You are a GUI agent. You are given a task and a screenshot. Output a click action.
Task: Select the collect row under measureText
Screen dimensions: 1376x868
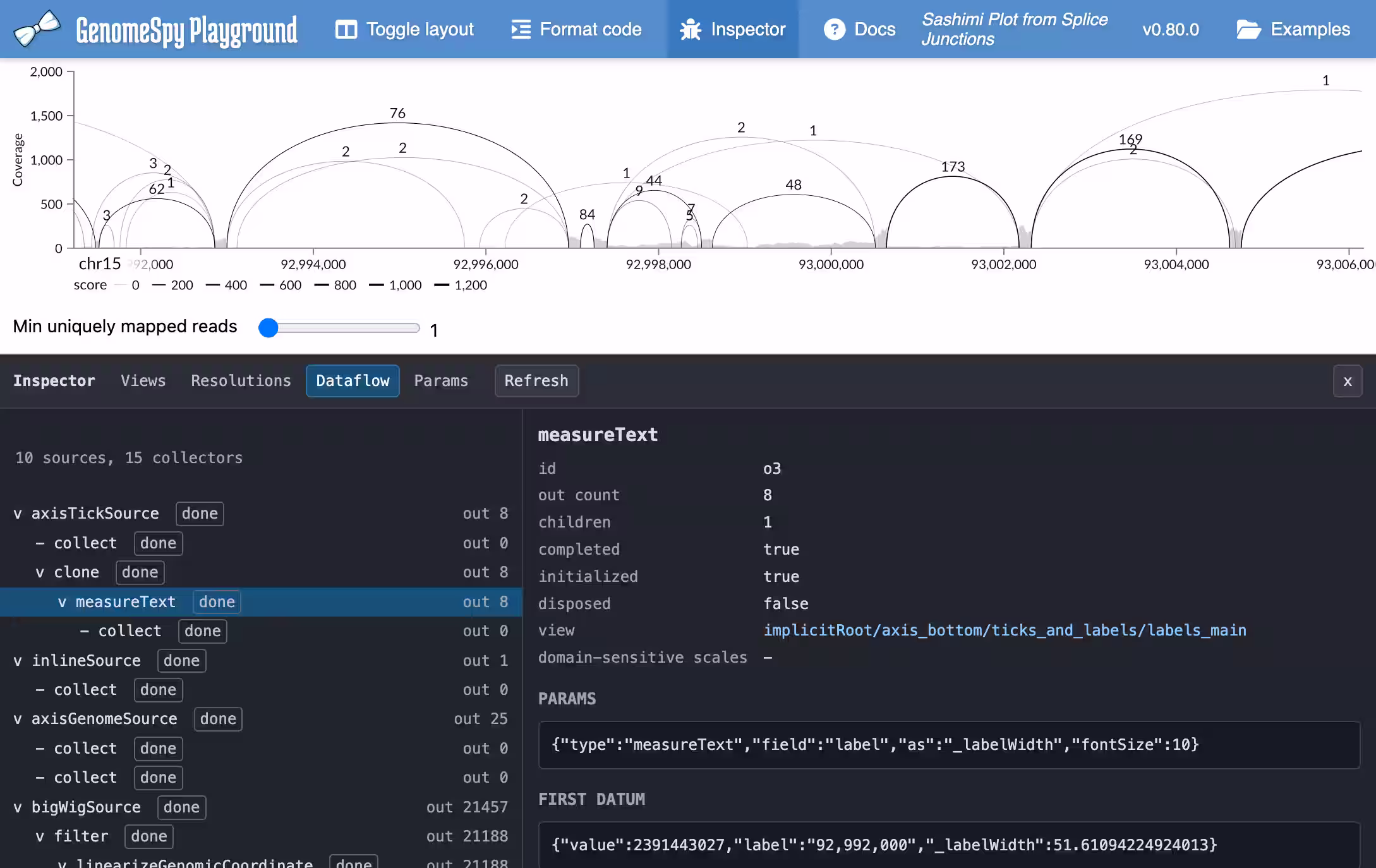click(261, 631)
